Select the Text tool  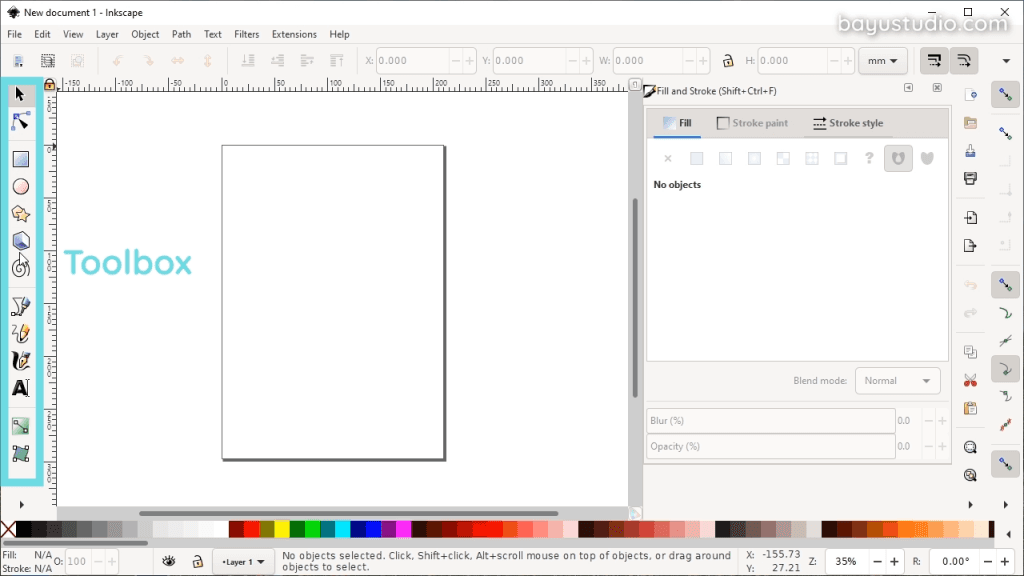coord(20,388)
